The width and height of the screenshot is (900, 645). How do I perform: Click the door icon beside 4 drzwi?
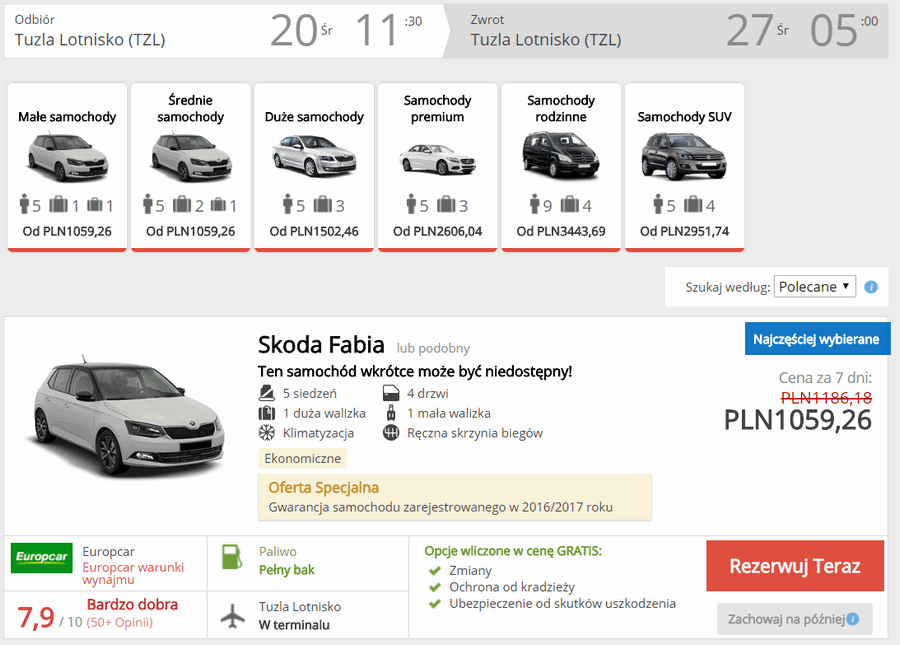point(391,393)
